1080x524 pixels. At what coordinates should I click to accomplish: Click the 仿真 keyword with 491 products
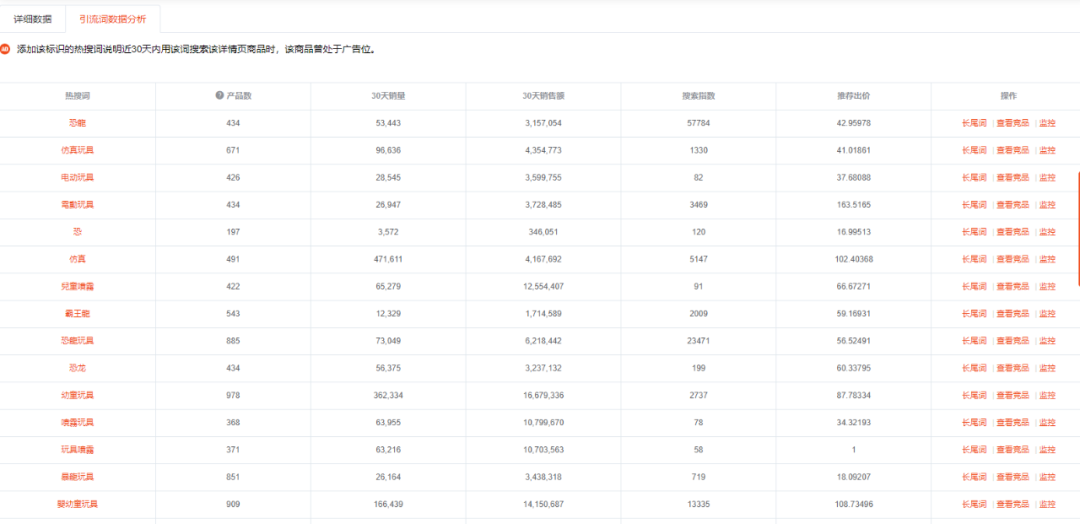coord(77,259)
